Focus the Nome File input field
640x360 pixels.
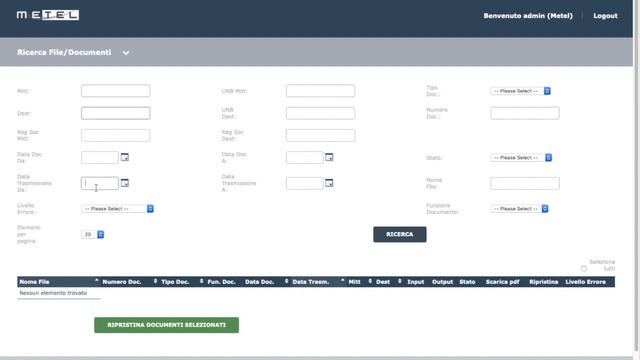click(525, 183)
